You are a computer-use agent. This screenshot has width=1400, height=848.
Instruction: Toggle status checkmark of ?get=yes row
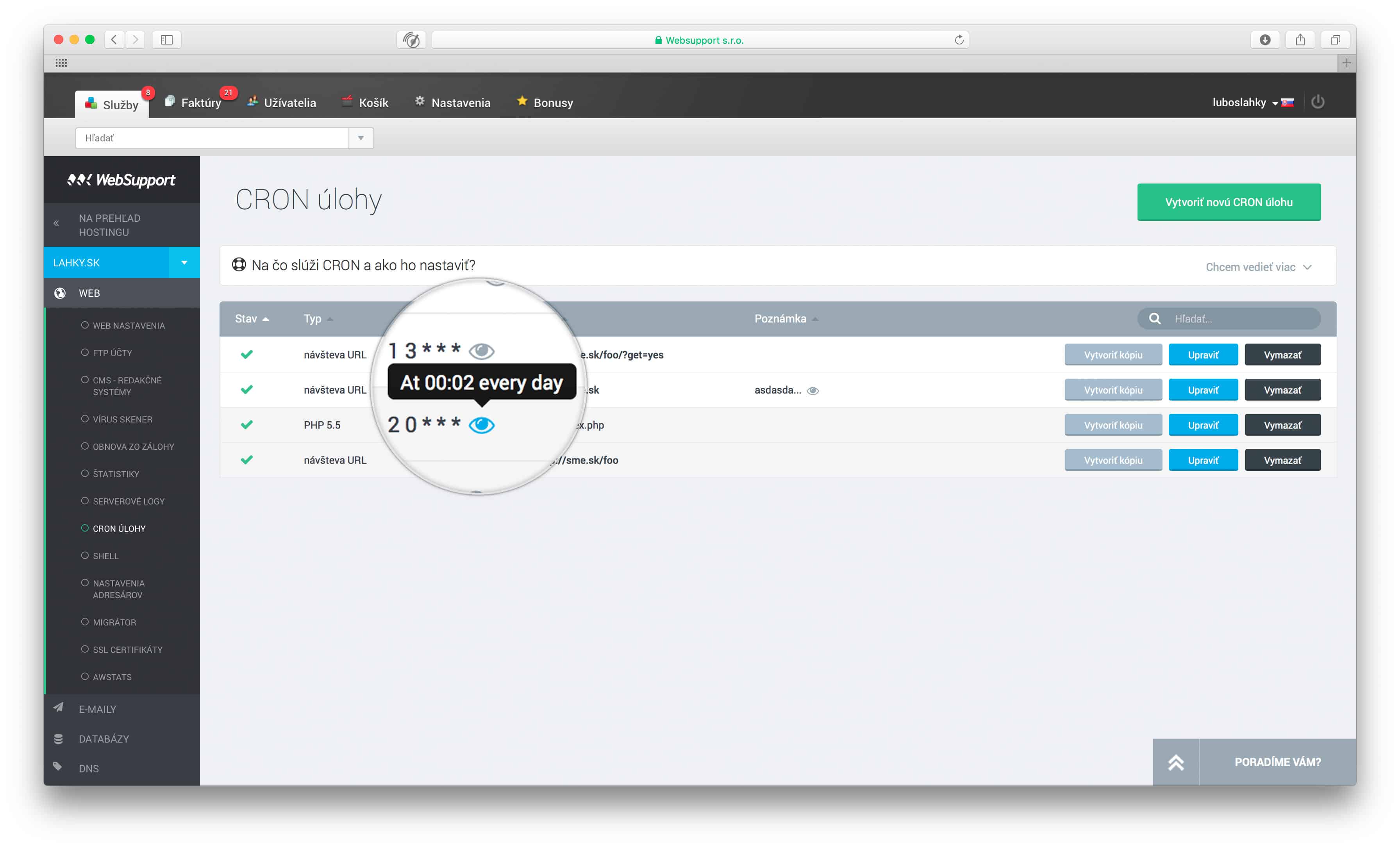click(x=246, y=355)
